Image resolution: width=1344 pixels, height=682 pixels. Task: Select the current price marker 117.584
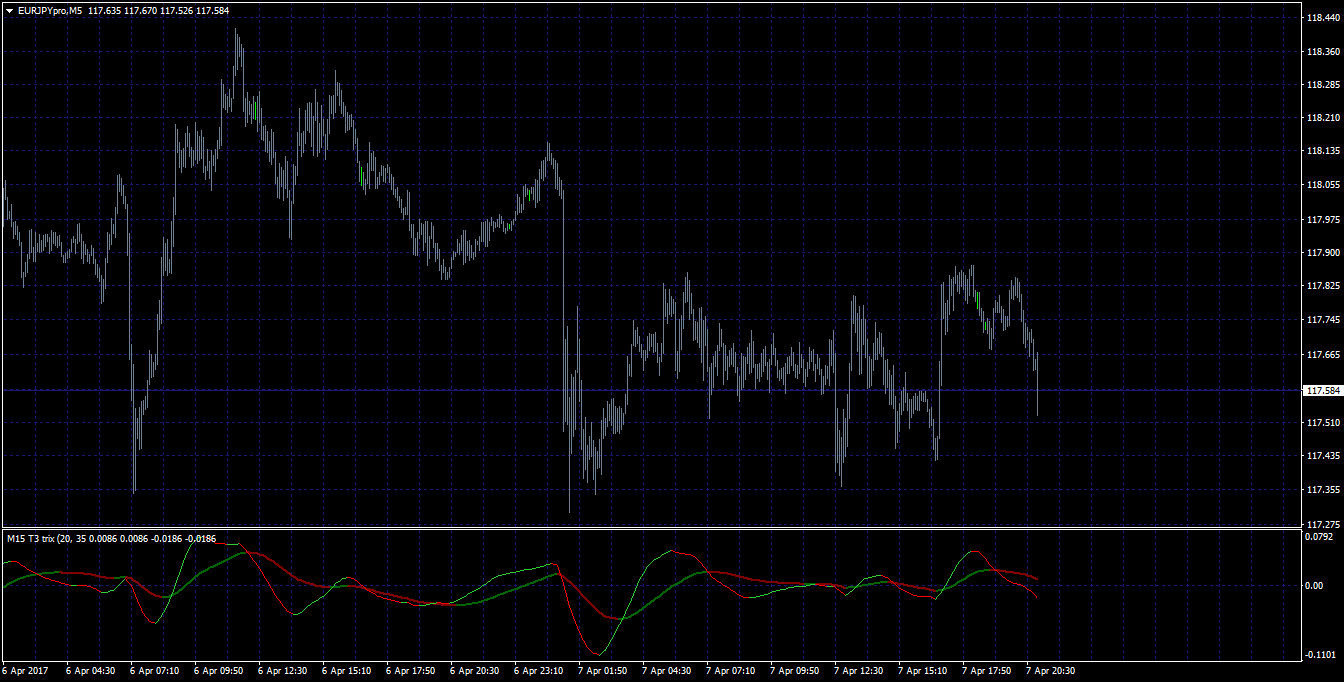(x=1322, y=390)
